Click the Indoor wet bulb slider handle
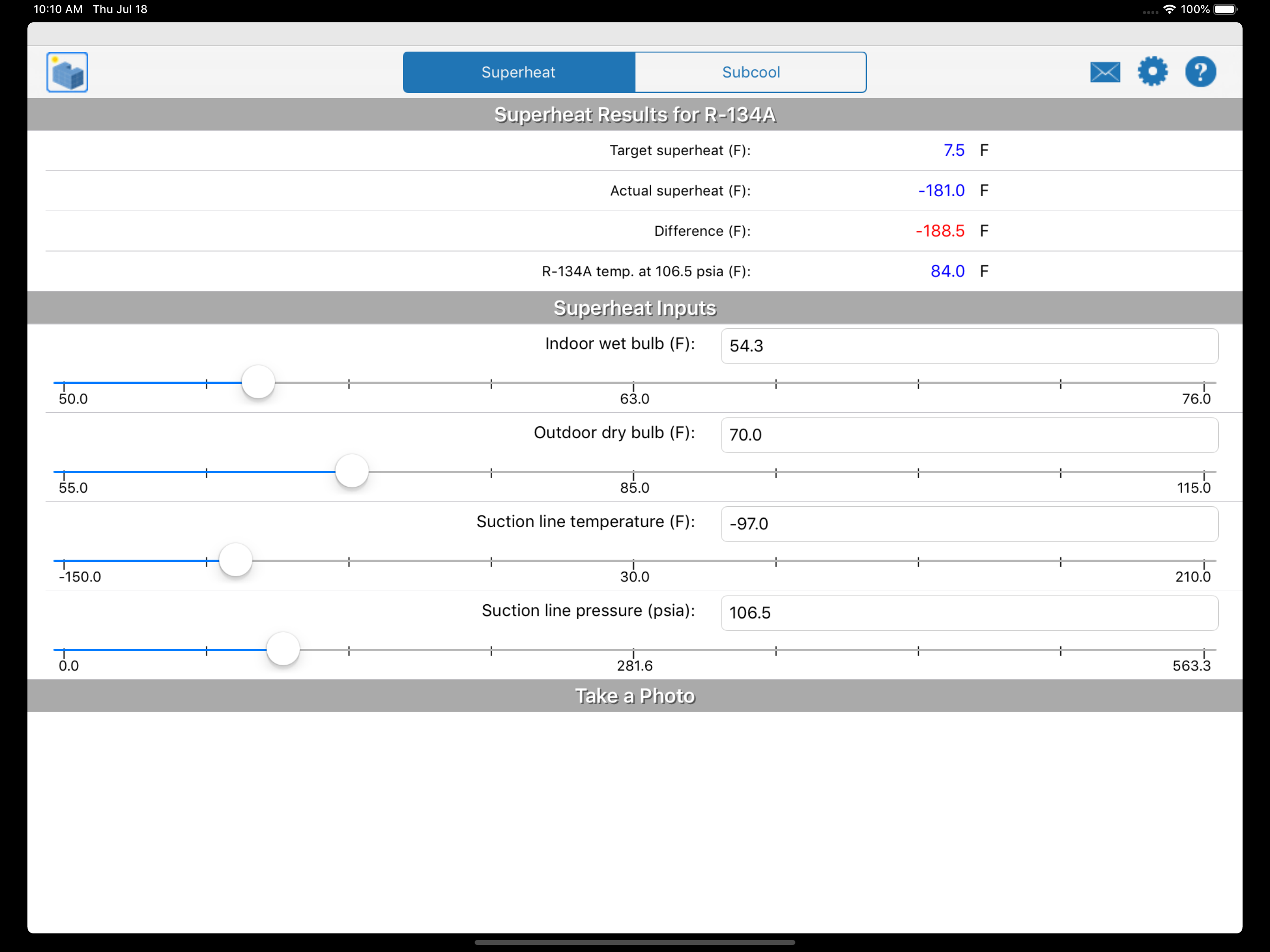This screenshot has height=952, width=1270. tap(258, 382)
